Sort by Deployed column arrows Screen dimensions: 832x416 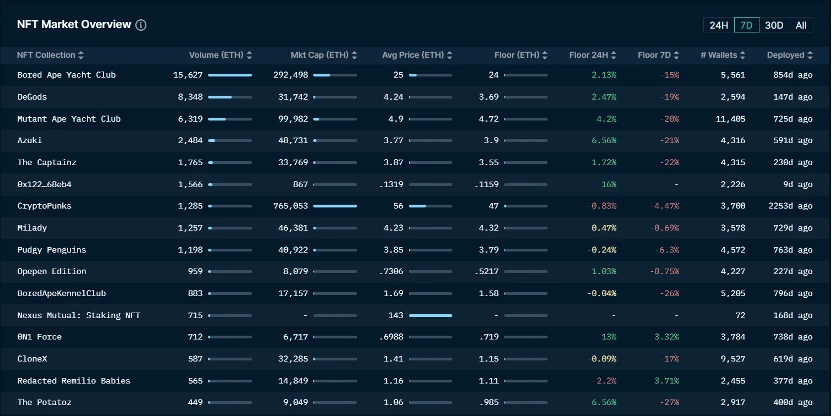pos(810,55)
